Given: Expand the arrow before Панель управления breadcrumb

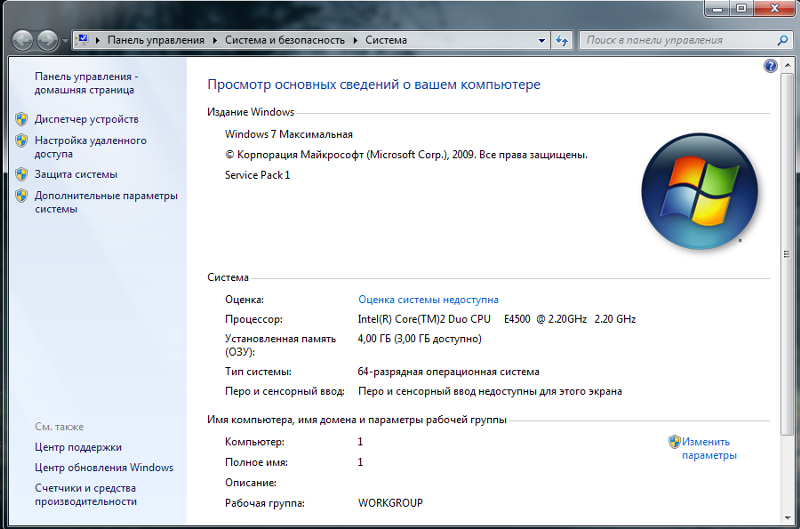Looking at the screenshot, I should [x=97, y=40].
